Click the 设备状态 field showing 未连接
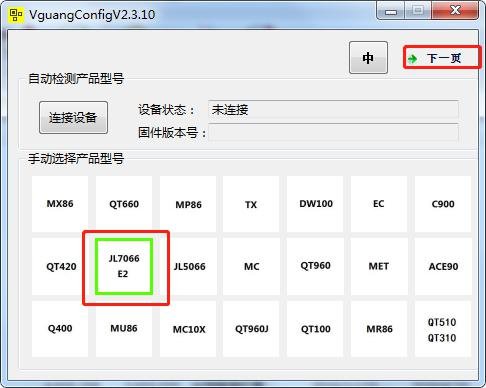The image size is (486, 388). pos(333,110)
